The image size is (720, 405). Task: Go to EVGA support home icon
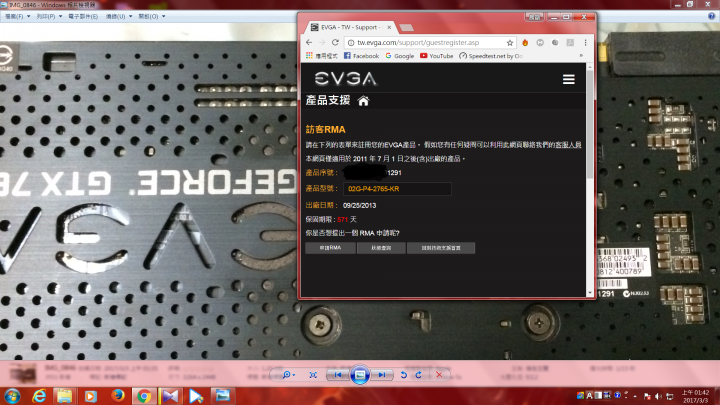coord(363,101)
